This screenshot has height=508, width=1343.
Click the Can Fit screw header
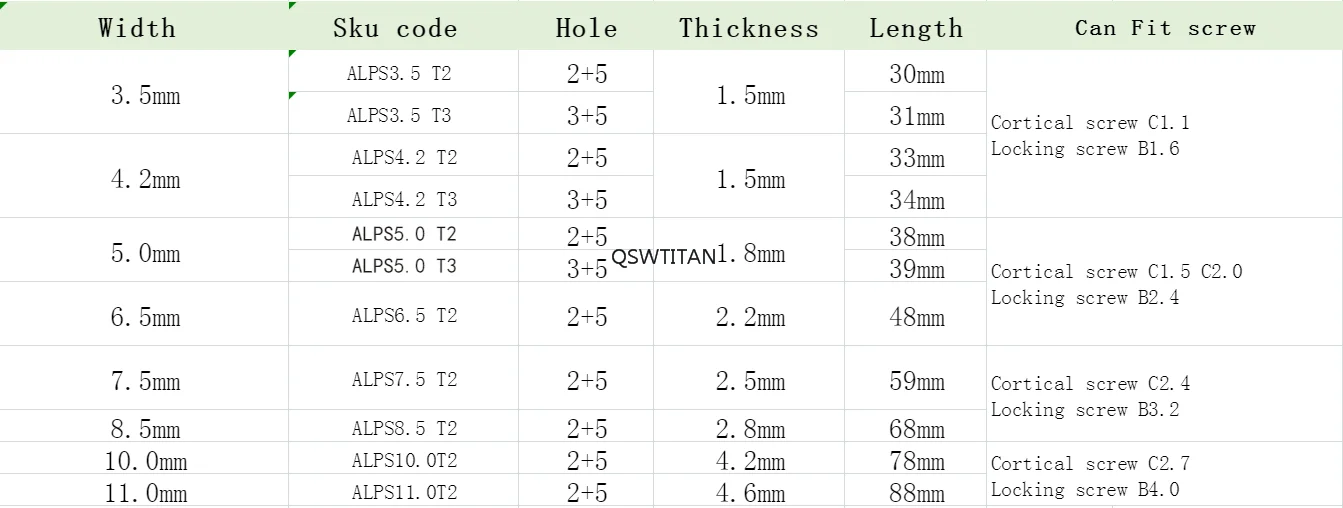pos(1165,25)
